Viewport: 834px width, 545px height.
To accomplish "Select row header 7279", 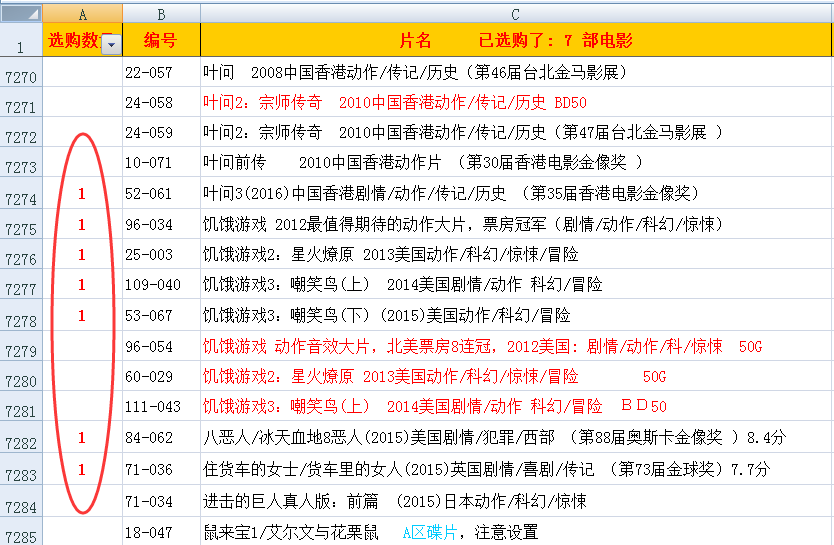I will pyautogui.click(x=21, y=346).
